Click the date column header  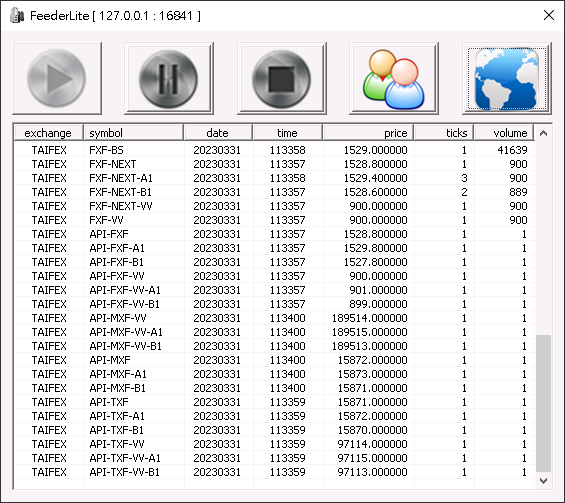218,133
